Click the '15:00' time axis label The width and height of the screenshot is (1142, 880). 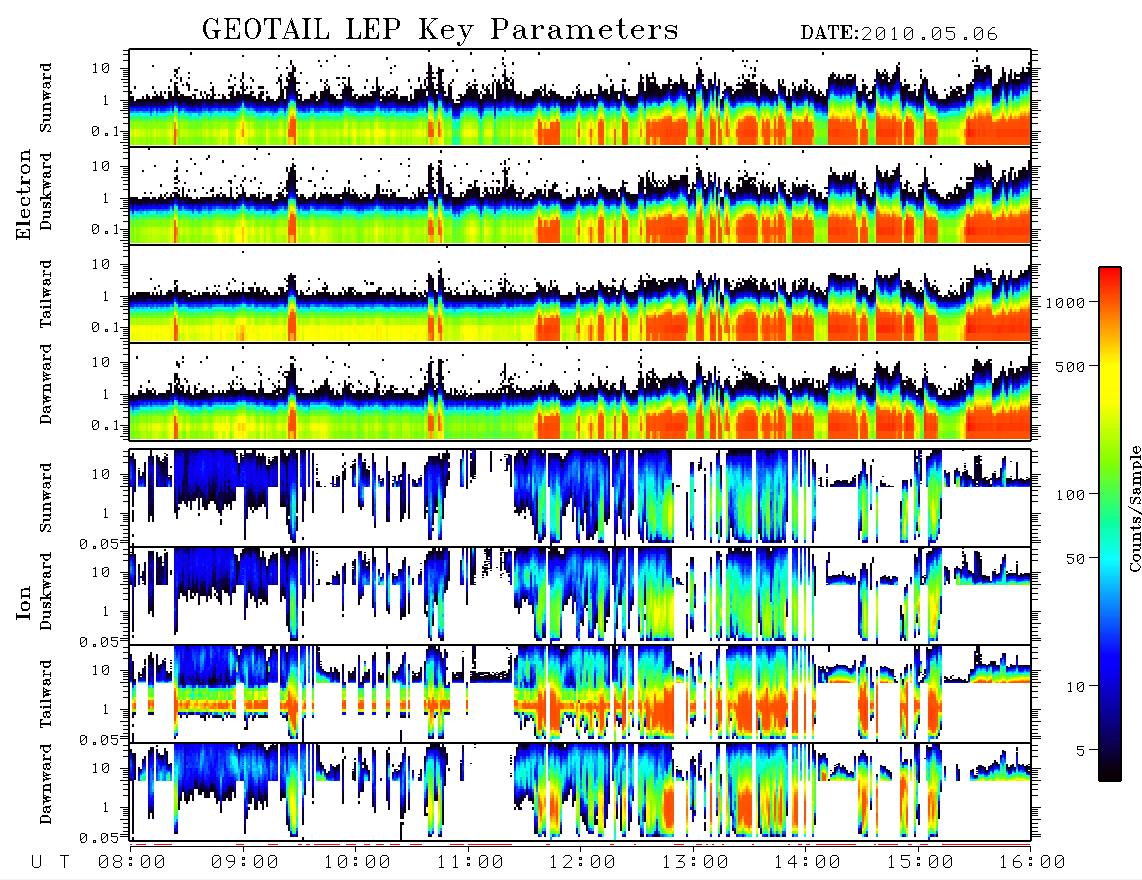[x=920, y=862]
